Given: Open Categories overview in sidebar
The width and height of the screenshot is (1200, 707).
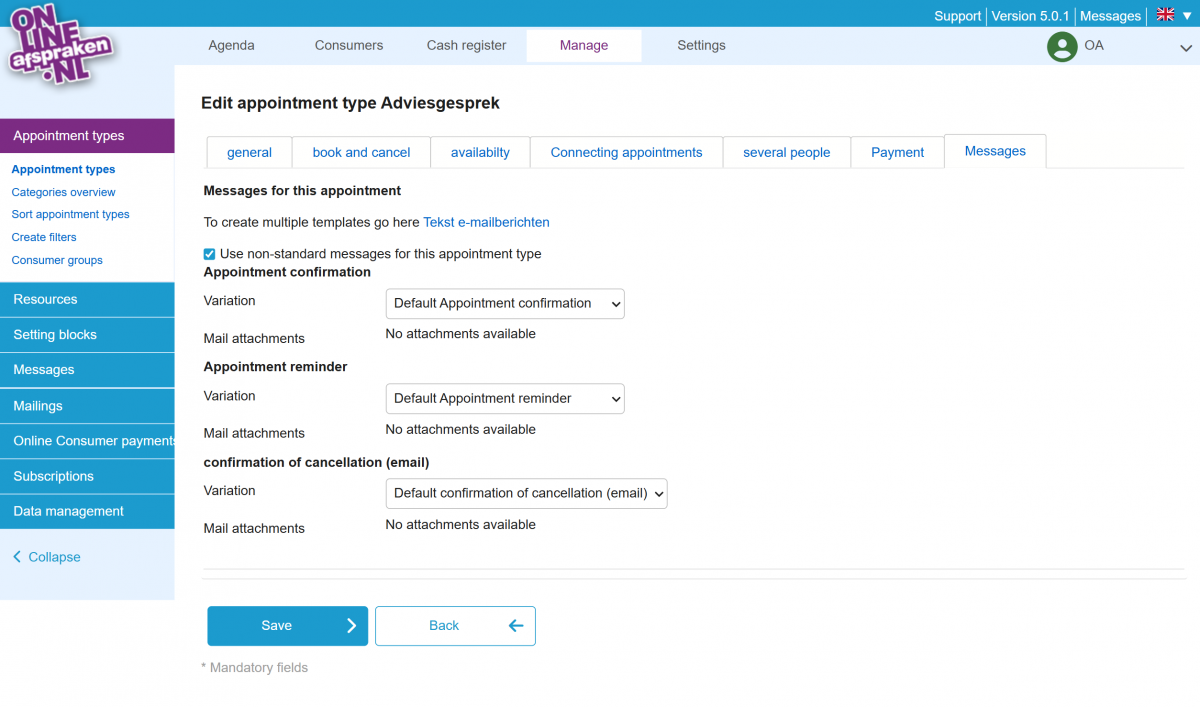Looking at the screenshot, I should pos(63,192).
